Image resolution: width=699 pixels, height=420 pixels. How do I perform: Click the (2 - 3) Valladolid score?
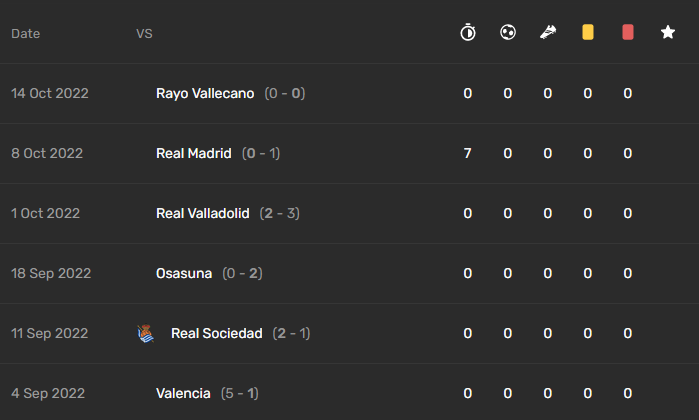(280, 213)
